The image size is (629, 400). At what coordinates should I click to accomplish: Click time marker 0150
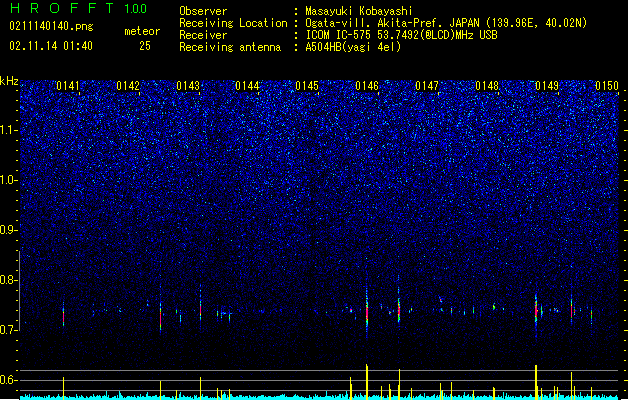pos(607,86)
